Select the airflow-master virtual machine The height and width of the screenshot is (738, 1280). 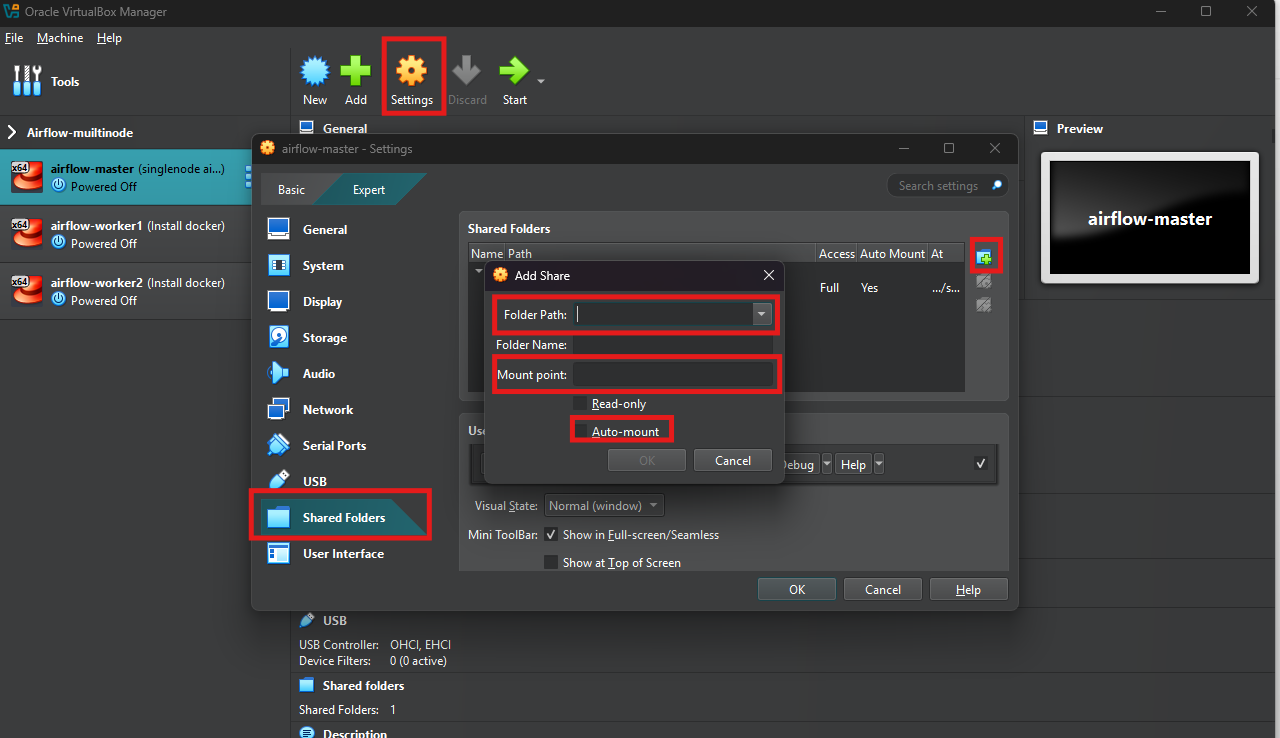[125, 178]
